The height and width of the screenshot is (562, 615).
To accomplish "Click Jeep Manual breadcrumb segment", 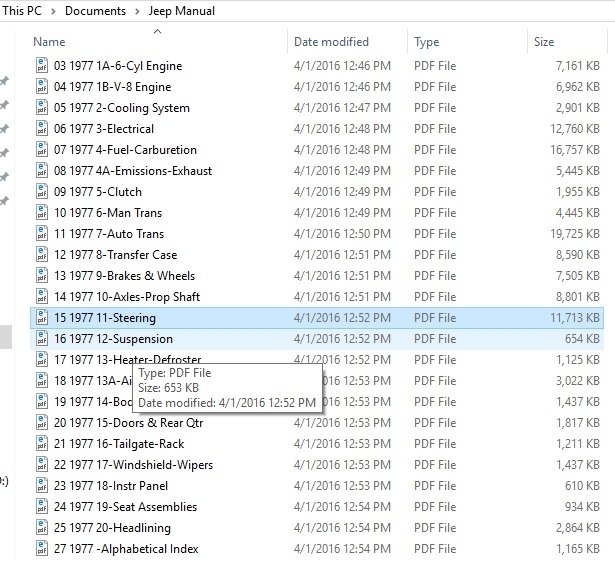I will pyautogui.click(x=182, y=11).
